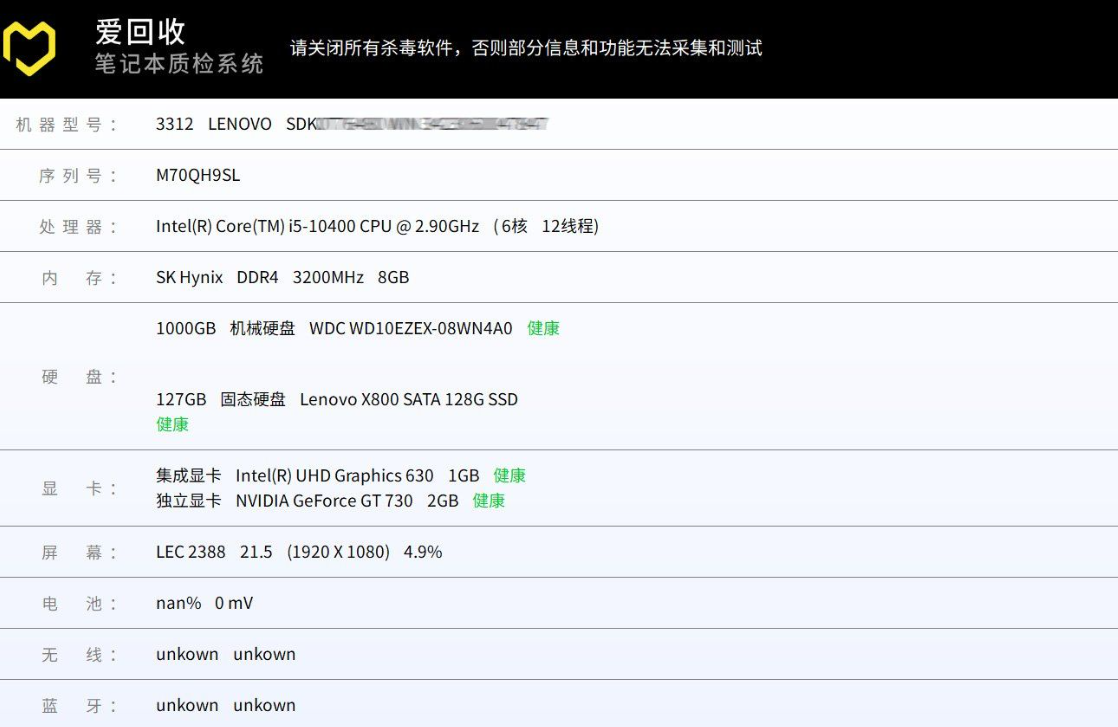Select the Lenovo X800 SATA 128G SSD entry
The image size is (1118, 727).
coord(337,399)
